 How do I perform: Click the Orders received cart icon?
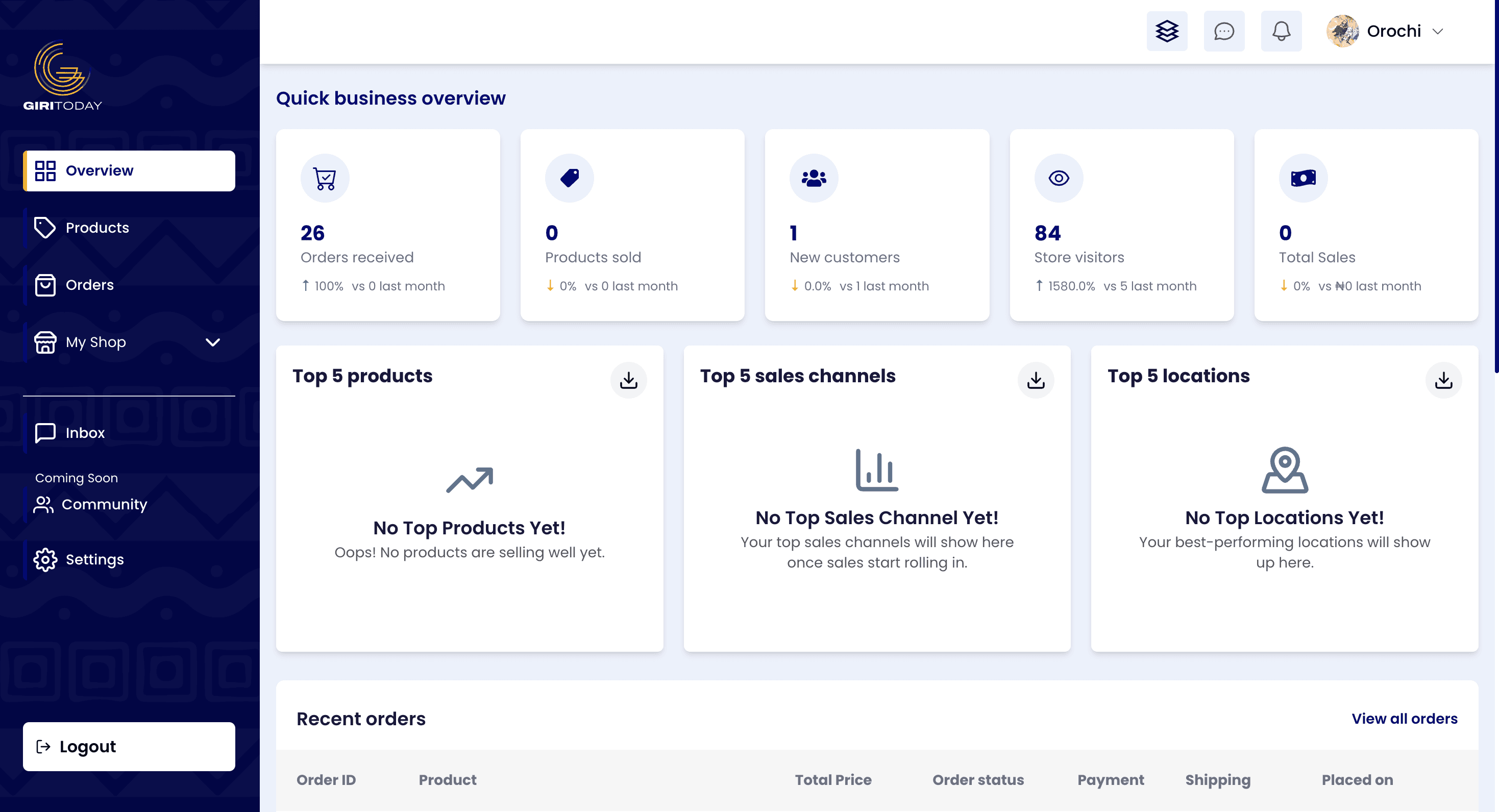point(325,178)
